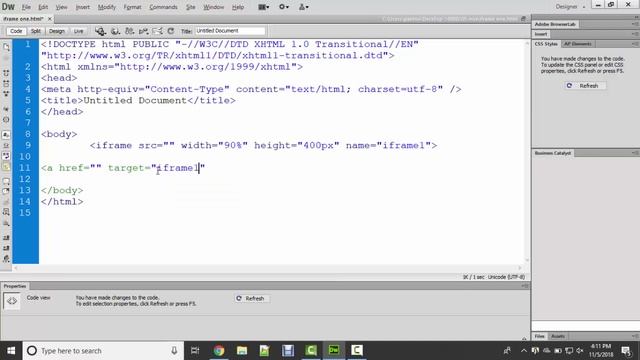The height and width of the screenshot is (360, 640).
Task: Open Check Browser Compatibility icon
Action: coord(157,31)
